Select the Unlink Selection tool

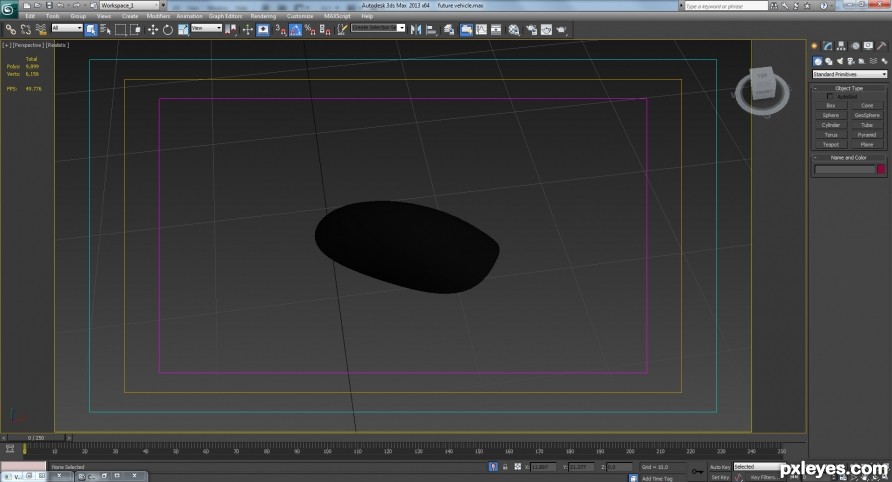(x=26, y=30)
